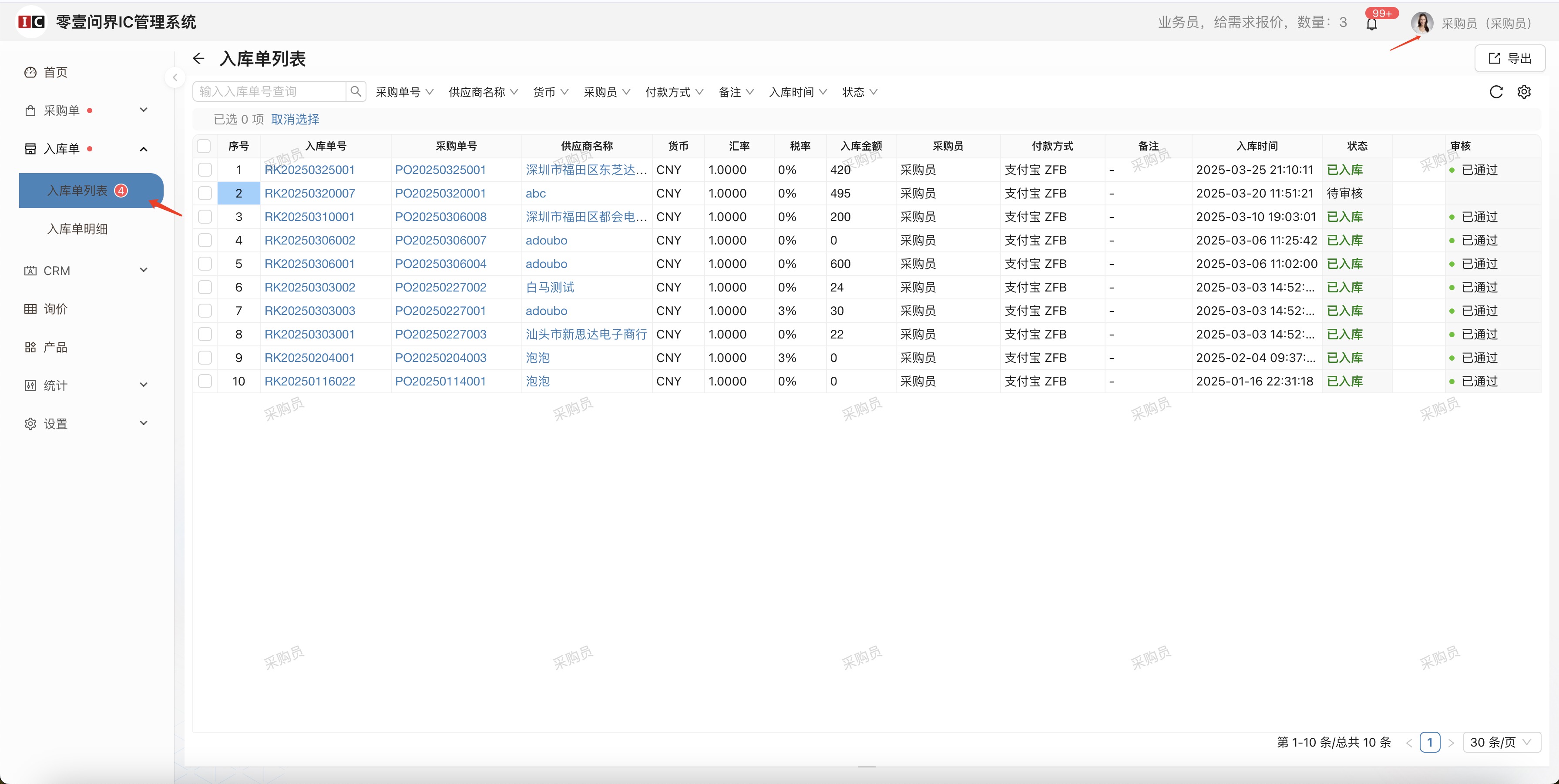Click the 导出 export button
The image size is (1559, 784).
(1510, 59)
